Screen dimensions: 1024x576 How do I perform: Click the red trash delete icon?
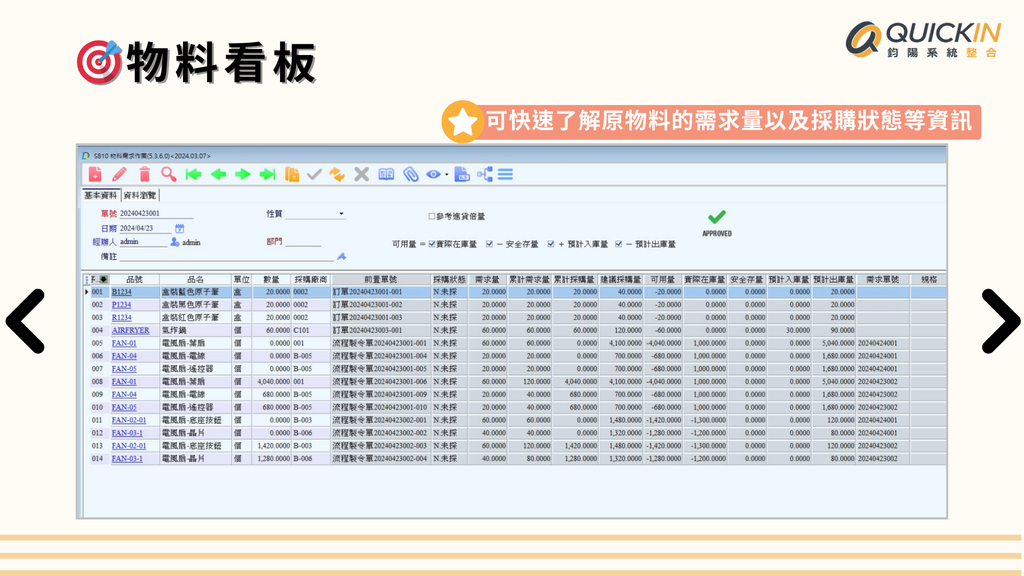144,174
